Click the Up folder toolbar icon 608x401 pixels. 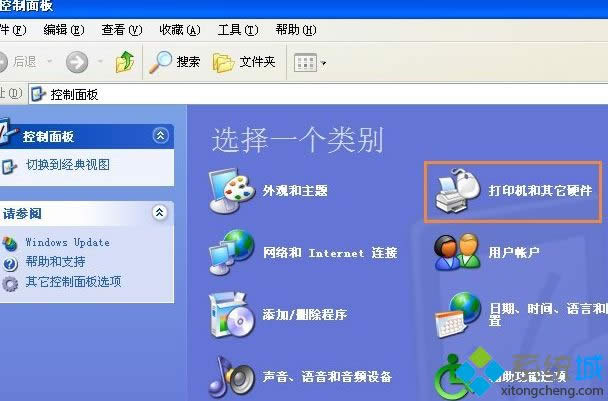point(125,62)
